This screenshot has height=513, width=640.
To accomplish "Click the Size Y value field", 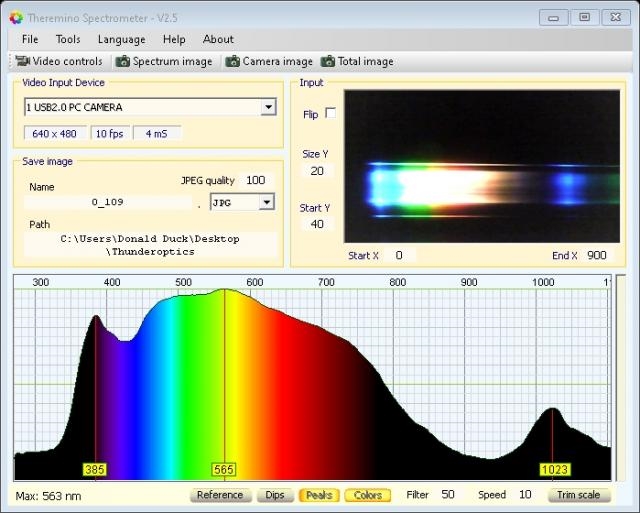I will (x=317, y=171).
